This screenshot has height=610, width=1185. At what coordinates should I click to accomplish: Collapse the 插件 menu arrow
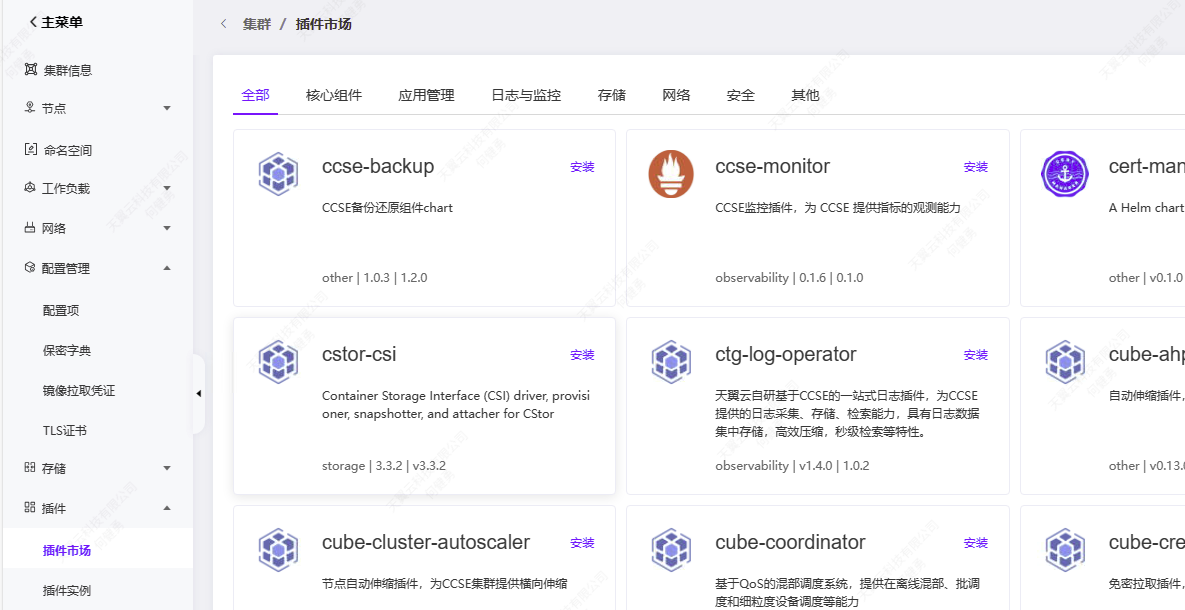[x=167, y=507]
